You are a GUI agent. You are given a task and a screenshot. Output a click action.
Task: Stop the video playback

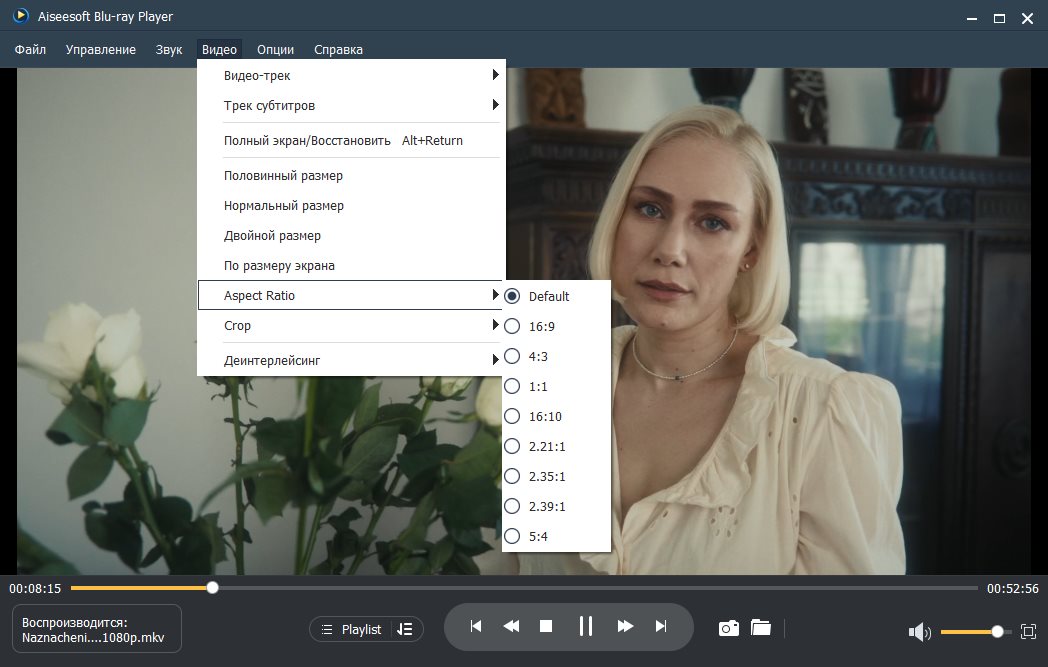[546, 626]
